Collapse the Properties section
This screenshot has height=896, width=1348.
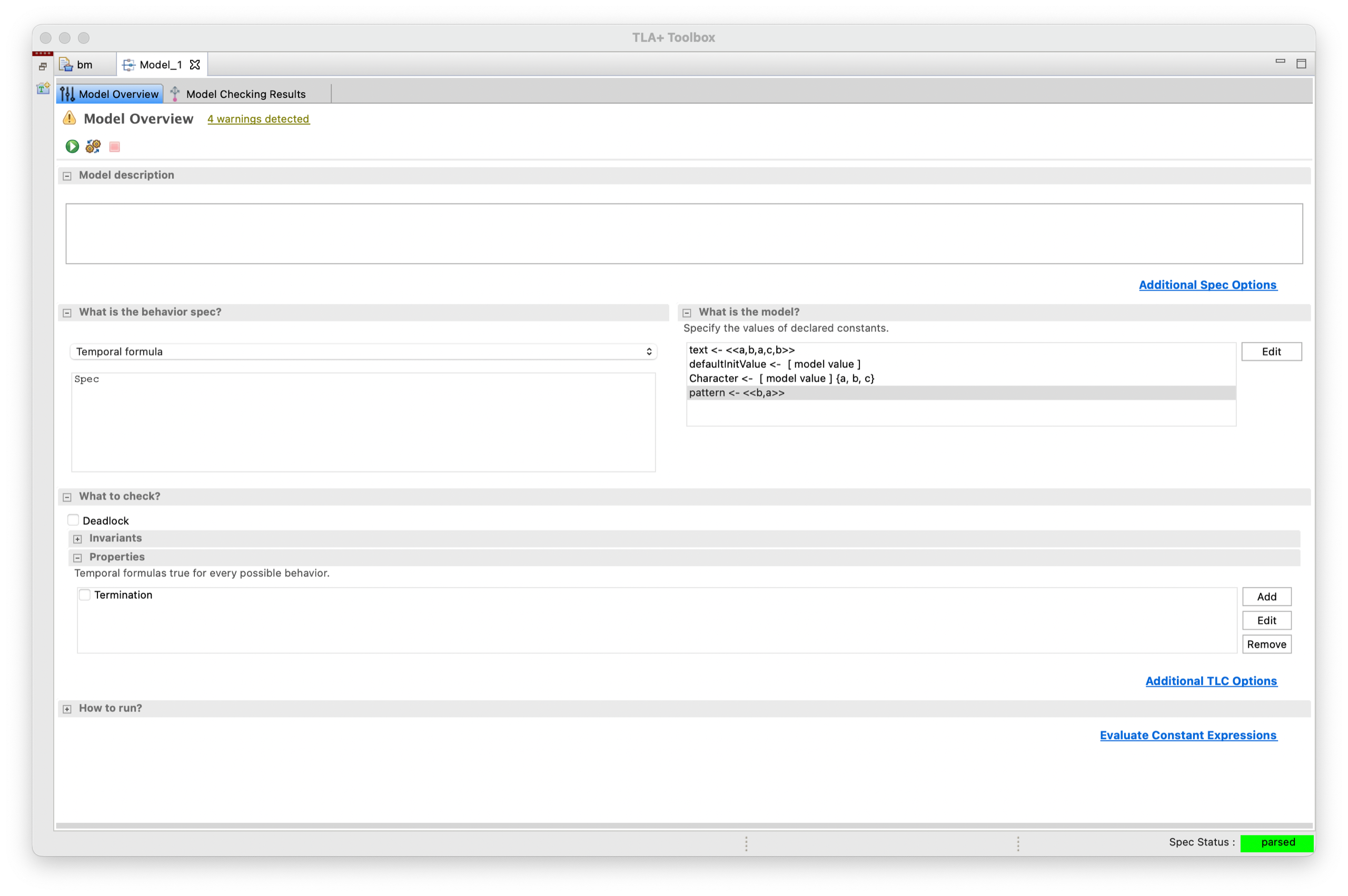click(78, 557)
